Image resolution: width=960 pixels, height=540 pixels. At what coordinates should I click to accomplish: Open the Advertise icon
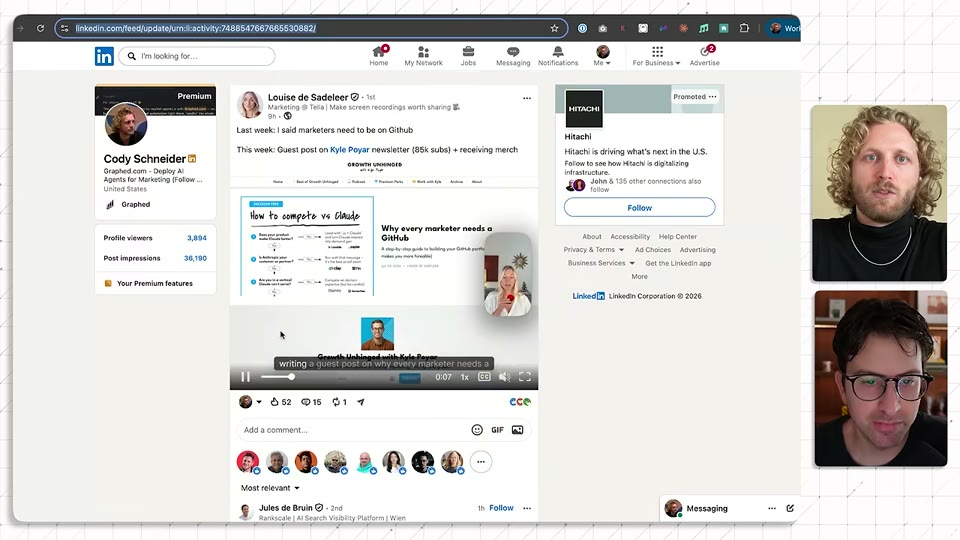point(705,52)
